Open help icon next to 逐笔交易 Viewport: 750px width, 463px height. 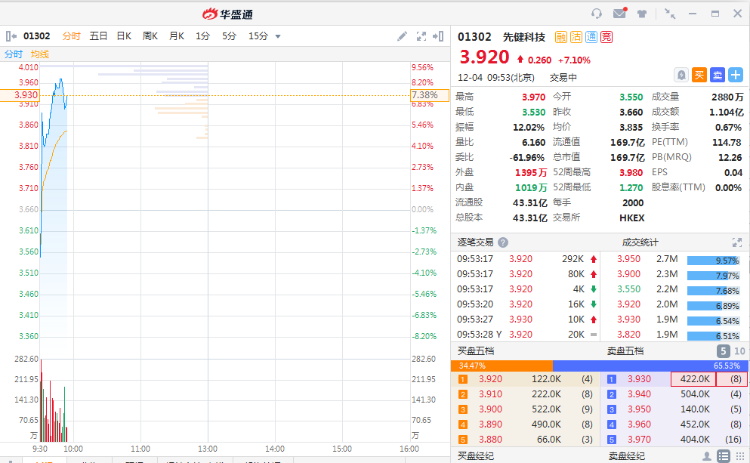pos(503,243)
